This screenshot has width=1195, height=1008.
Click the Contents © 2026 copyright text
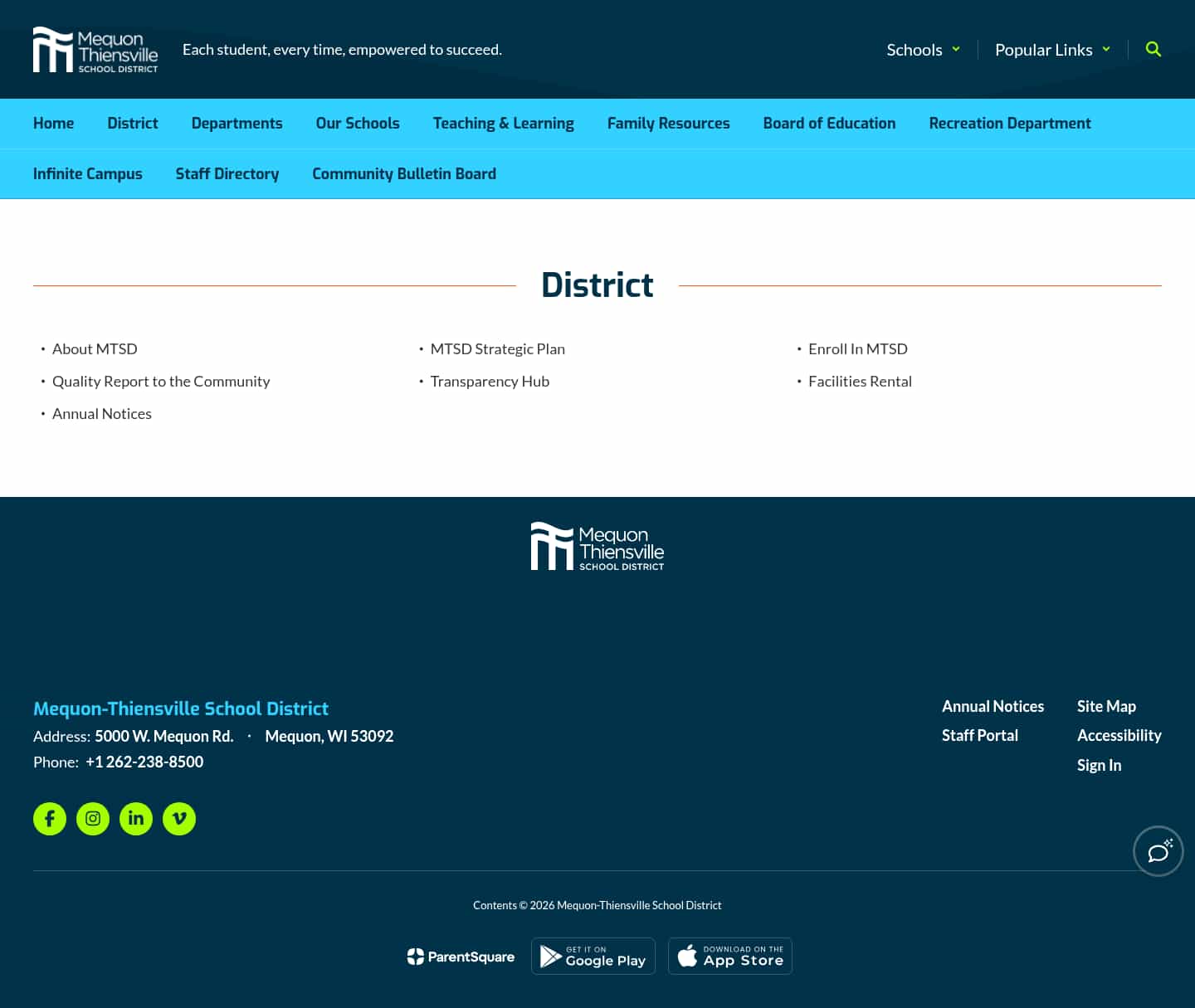click(x=597, y=905)
